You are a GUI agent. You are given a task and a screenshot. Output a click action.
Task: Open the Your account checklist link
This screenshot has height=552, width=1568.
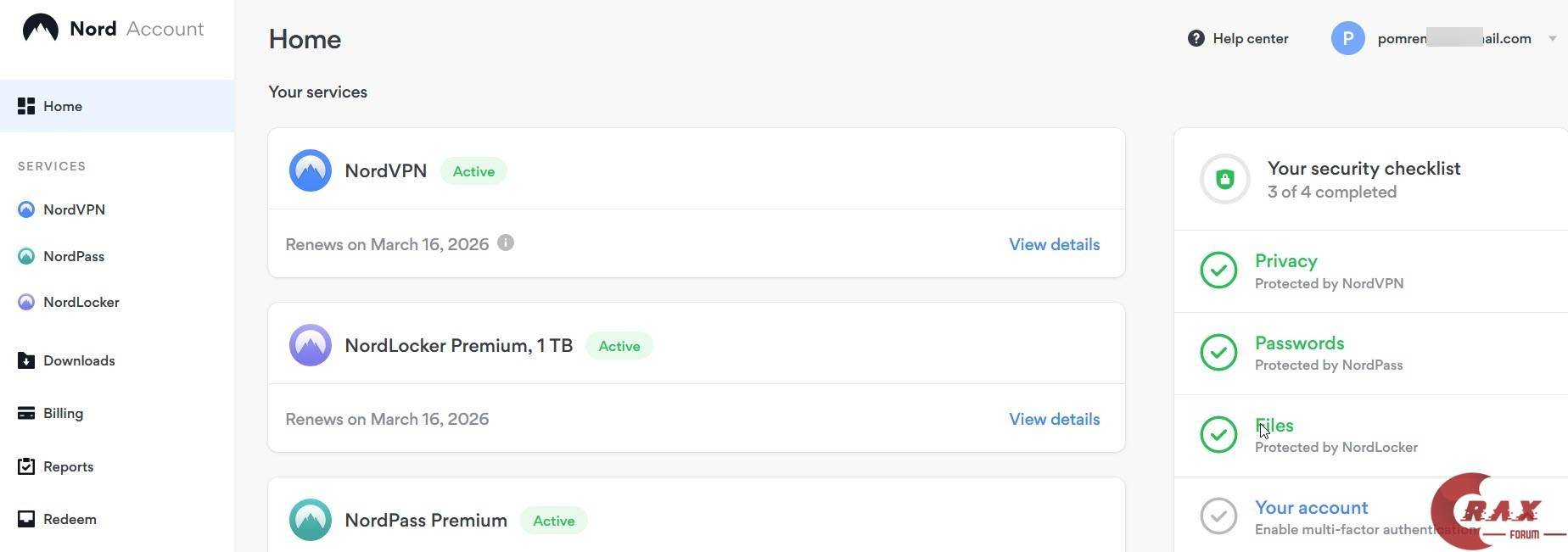tap(1311, 507)
